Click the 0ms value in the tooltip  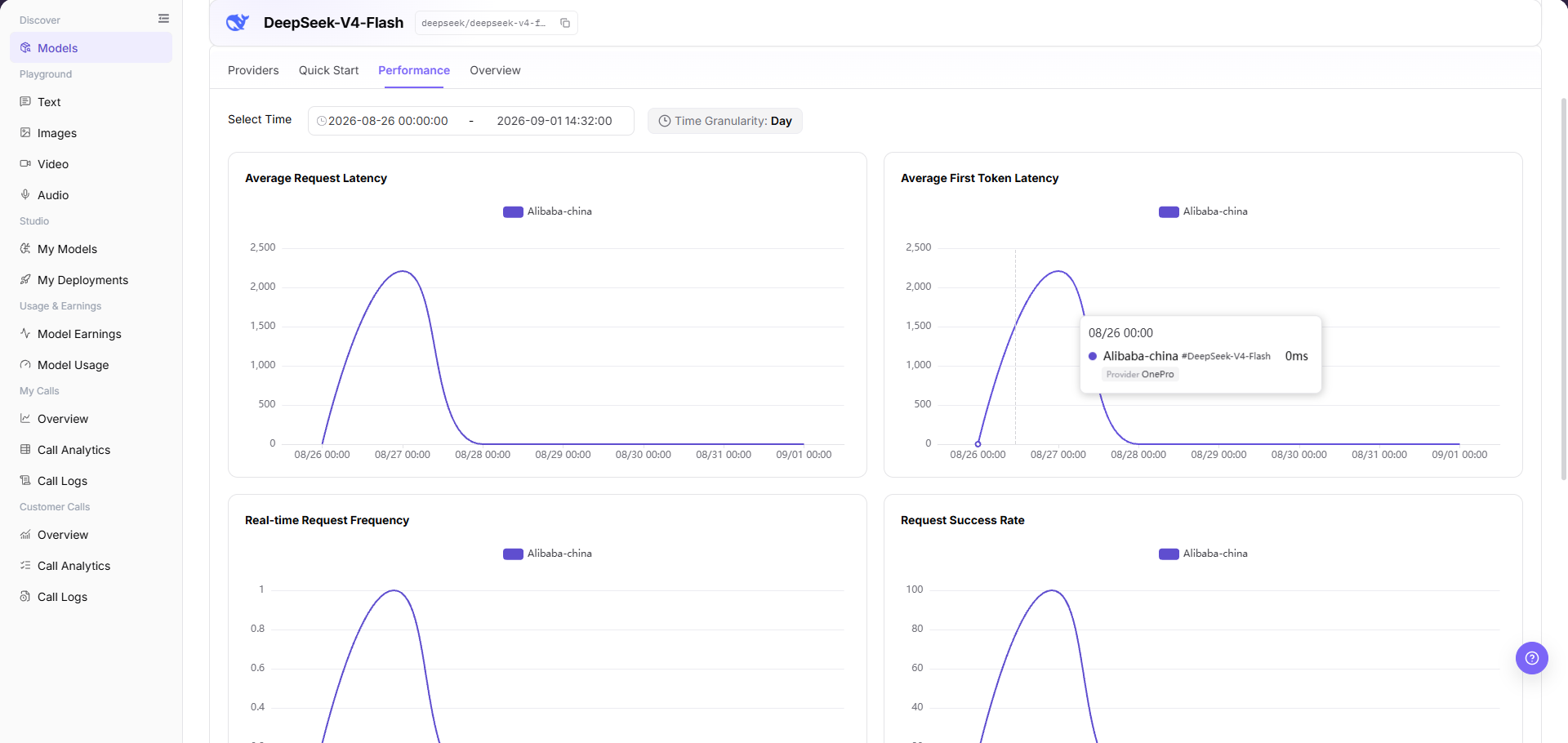tap(1297, 356)
